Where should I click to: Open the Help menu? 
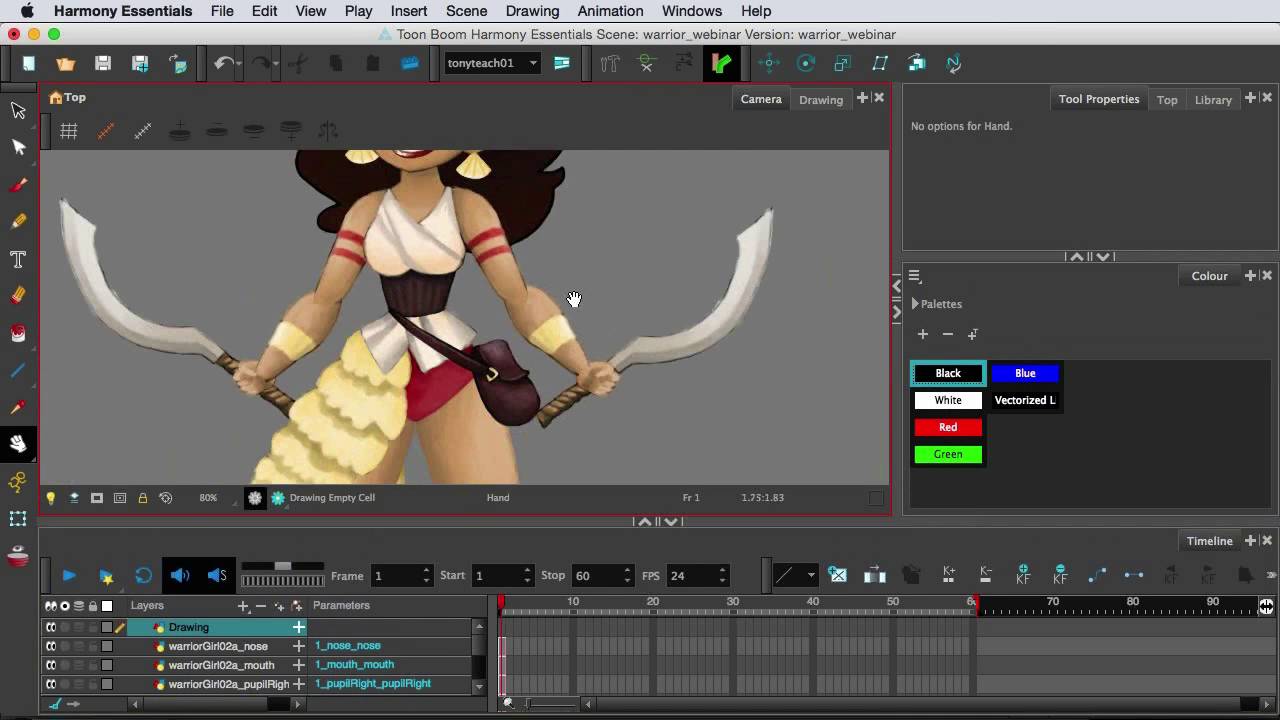click(x=756, y=11)
